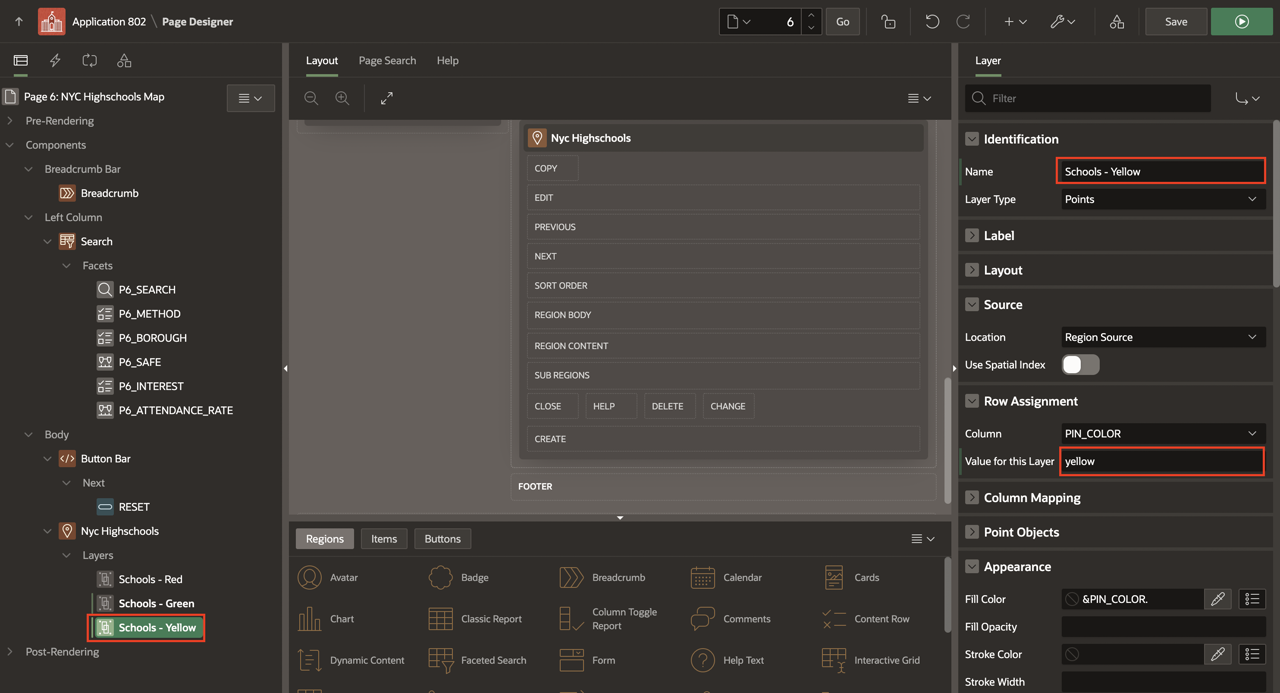
Task: Switch to the Items gallery tab
Action: [384, 539]
